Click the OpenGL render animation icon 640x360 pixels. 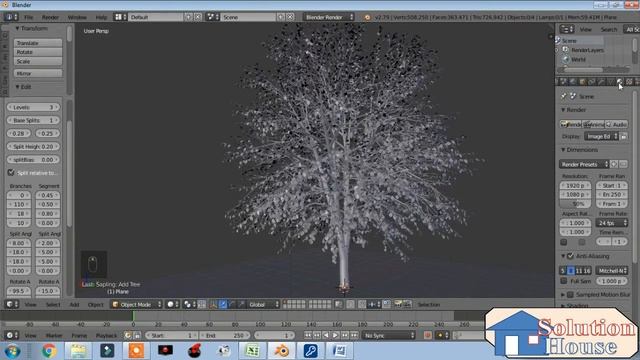pos(407,304)
